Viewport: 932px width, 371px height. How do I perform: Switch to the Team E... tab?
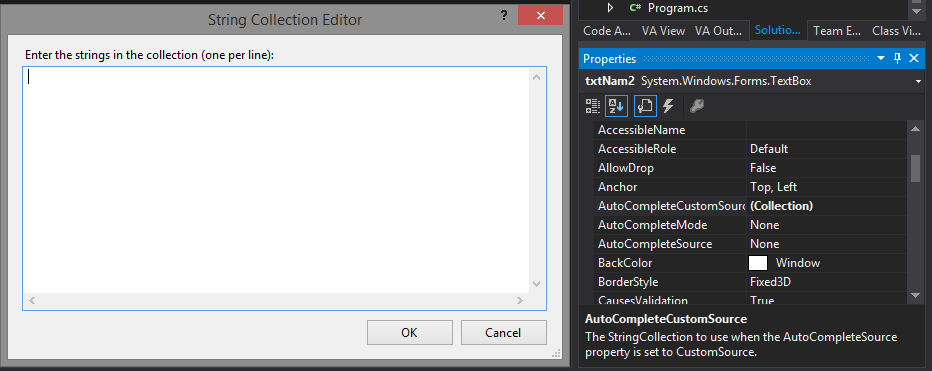coord(837,31)
